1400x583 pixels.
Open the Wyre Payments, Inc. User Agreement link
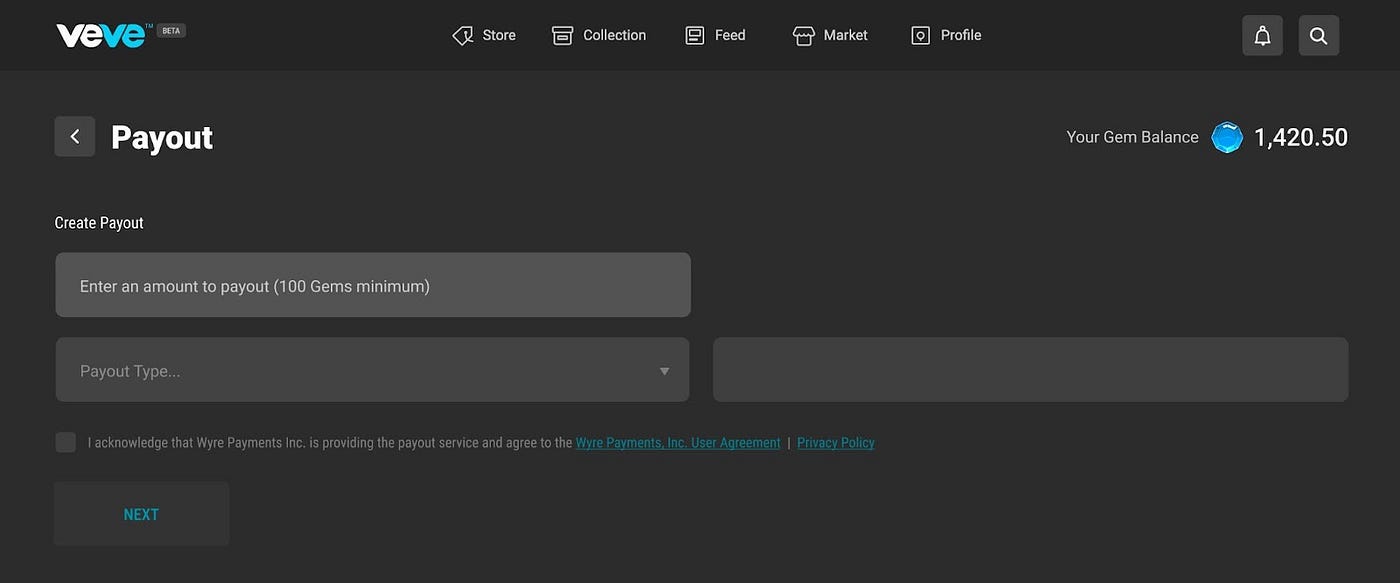678,442
